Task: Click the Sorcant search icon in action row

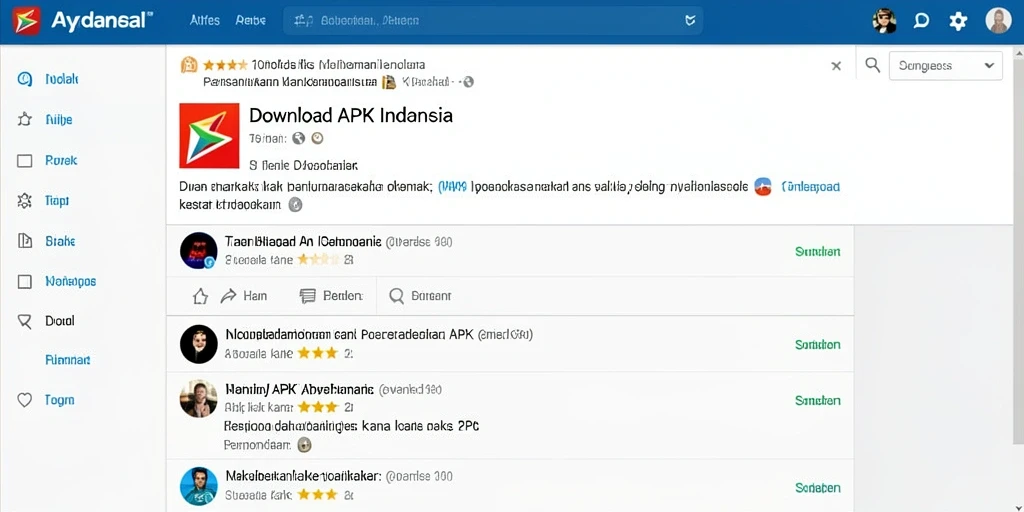Action: pyautogui.click(x=396, y=296)
